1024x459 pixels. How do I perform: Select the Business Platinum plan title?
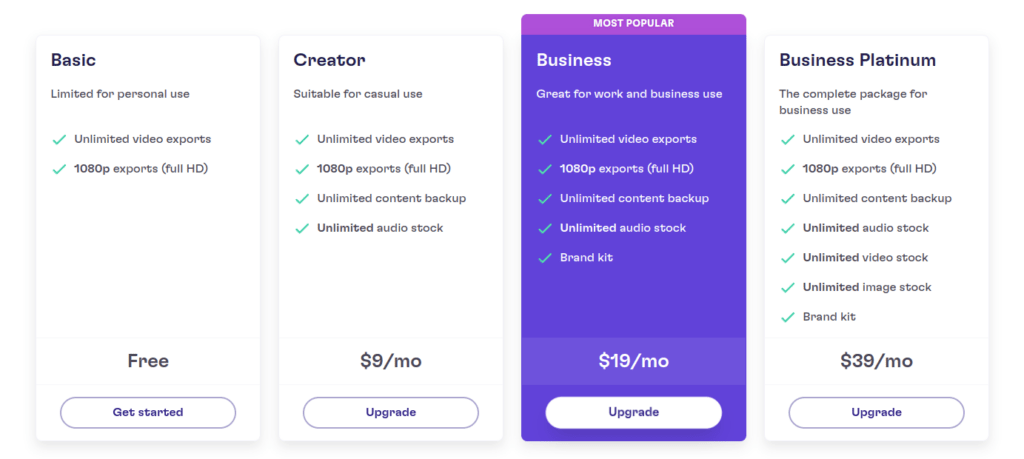click(x=857, y=60)
